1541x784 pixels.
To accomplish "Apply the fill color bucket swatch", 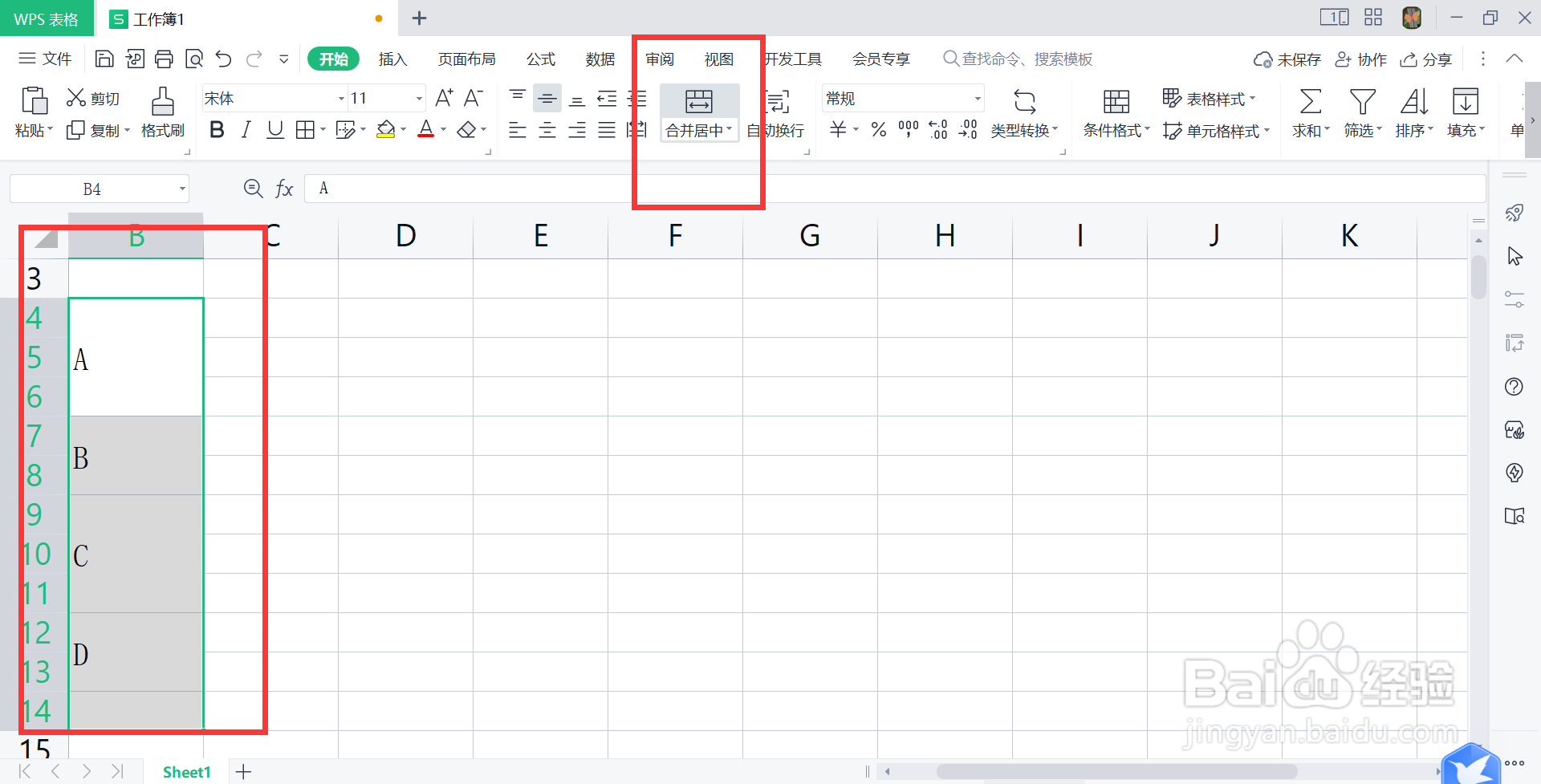I will click(x=386, y=130).
